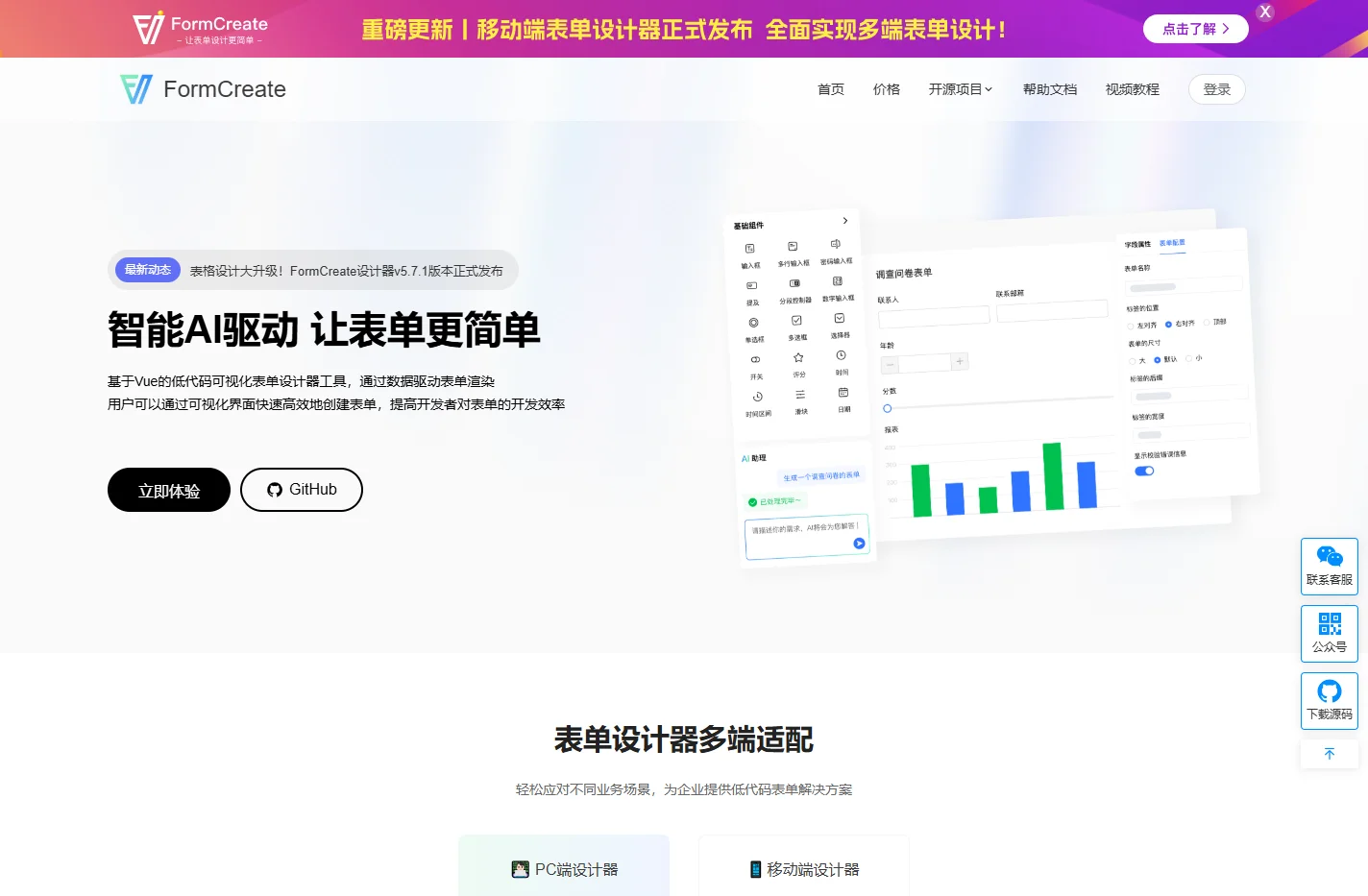
Task: Click the 公众号 QR code icon
Action: [1330, 624]
